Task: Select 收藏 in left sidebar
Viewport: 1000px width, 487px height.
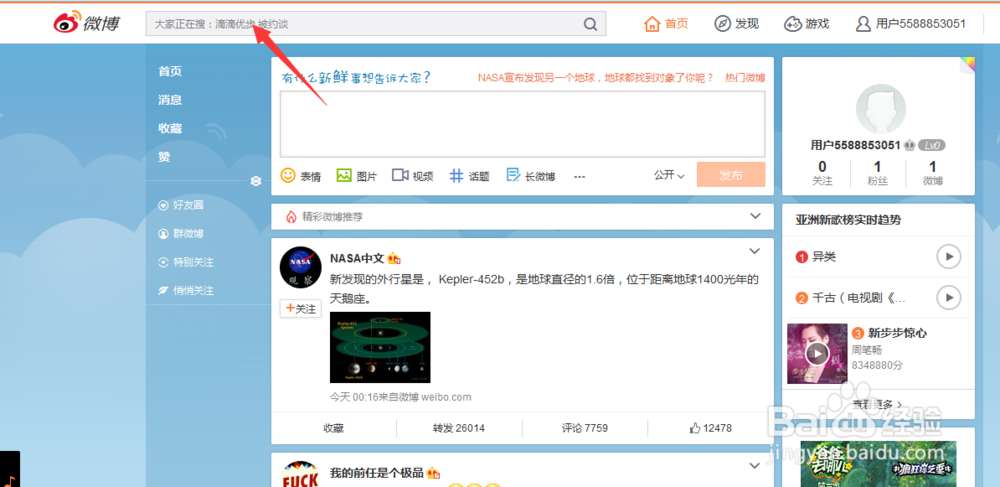Action: coord(170,128)
